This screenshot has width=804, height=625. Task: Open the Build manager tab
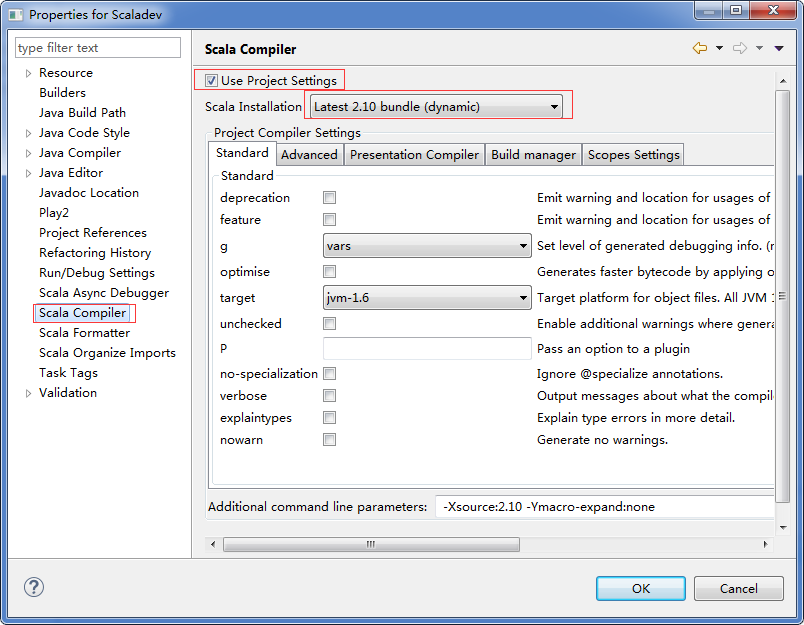tap(533, 155)
